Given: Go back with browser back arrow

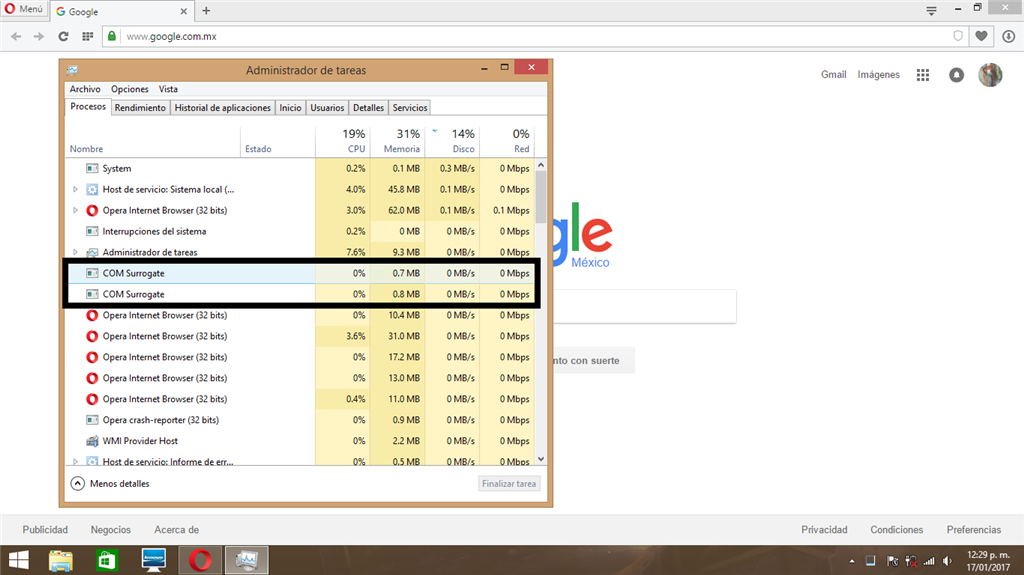Looking at the screenshot, I should 16,37.
